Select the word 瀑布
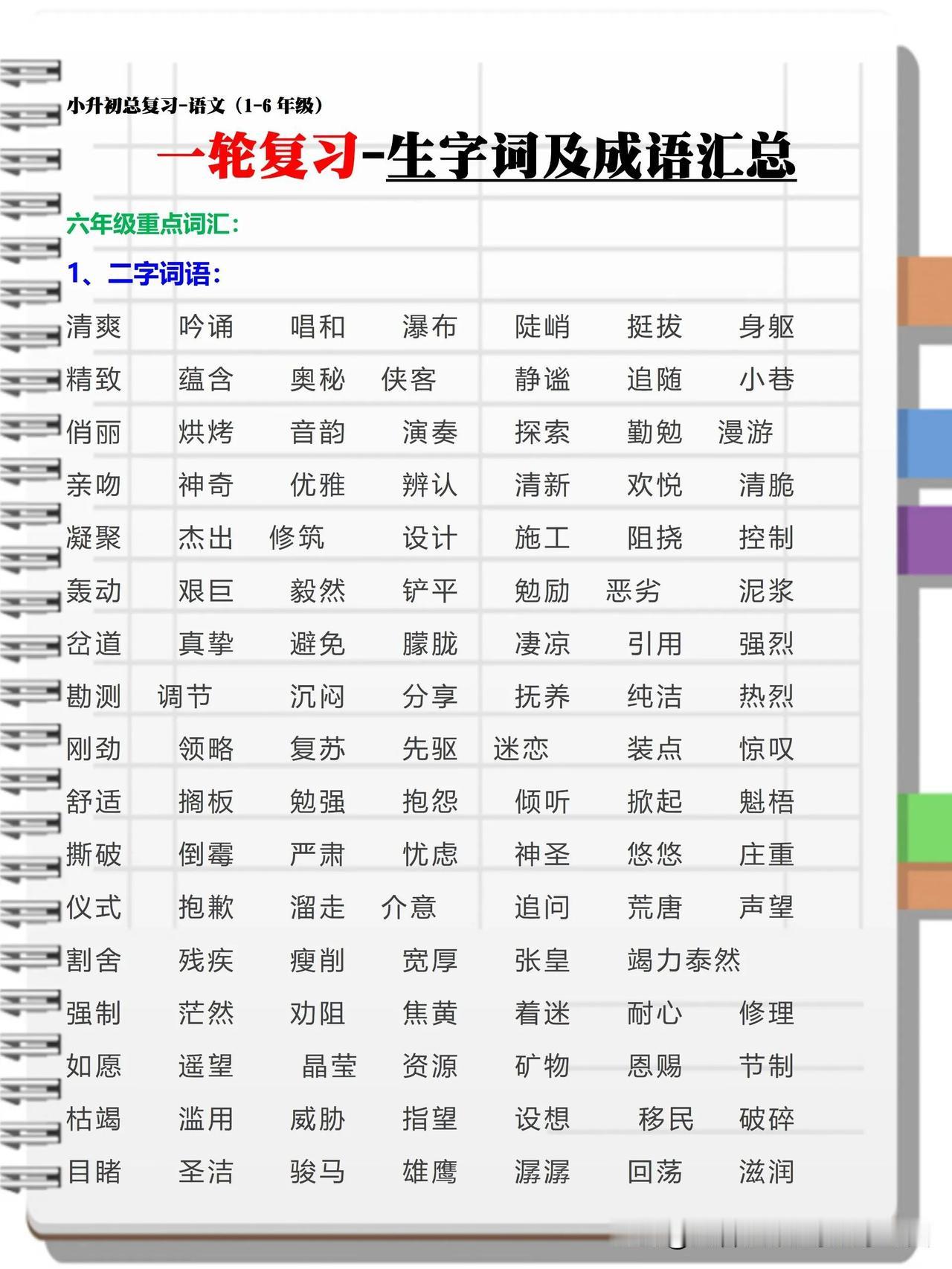The image size is (952, 1269). click(x=430, y=327)
